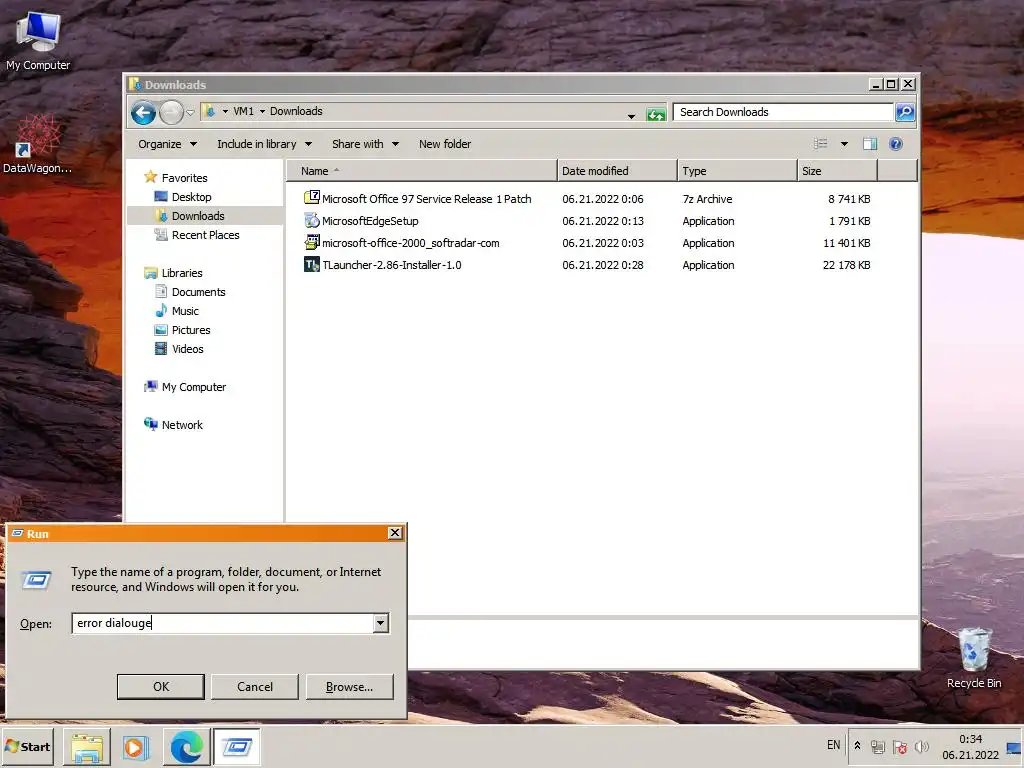Open the Recycle Bin on desktop
Image resolution: width=1024 pixels, height=768 pixels.
[974, 657]
